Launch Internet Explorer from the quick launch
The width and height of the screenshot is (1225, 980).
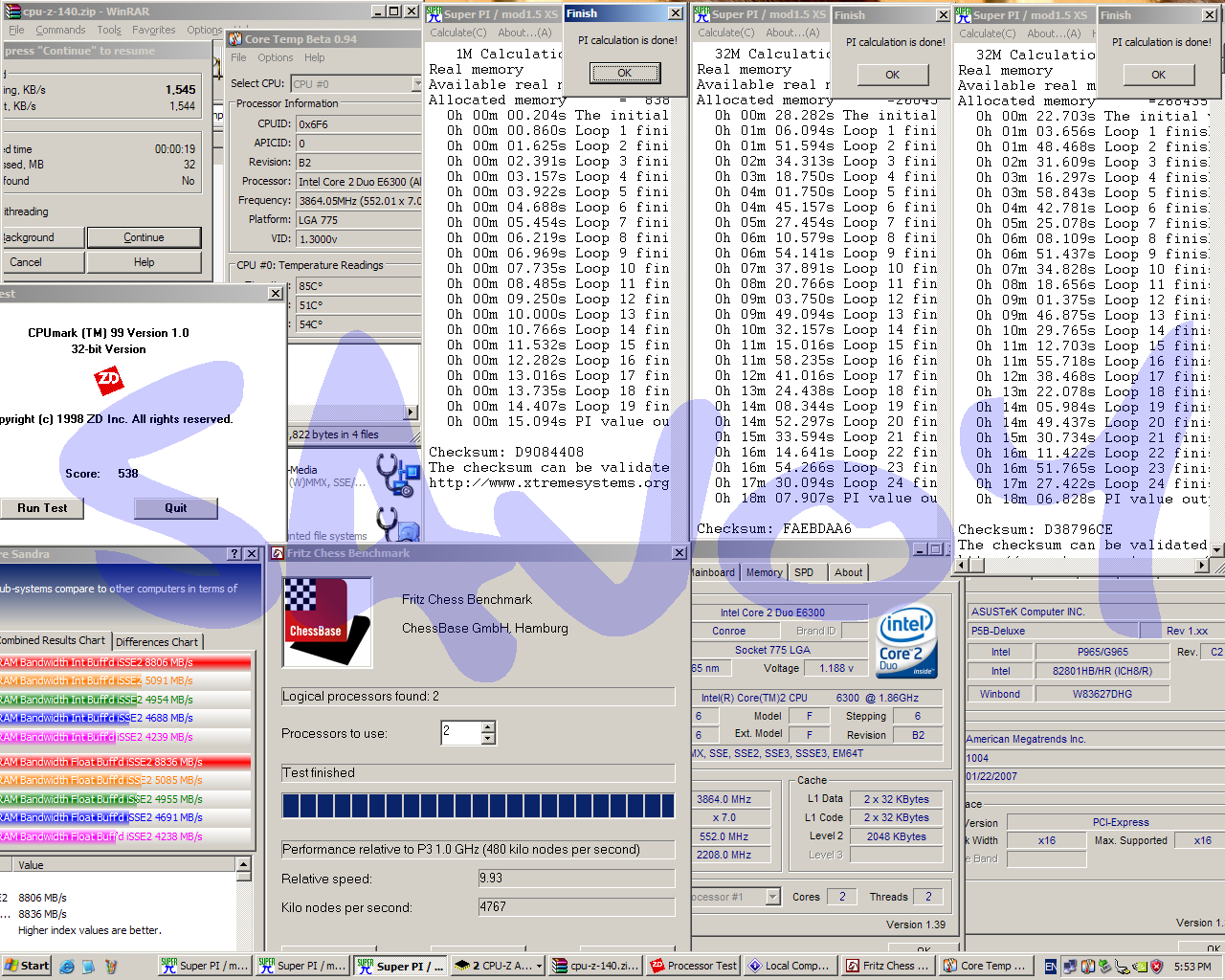pos(67,967)
